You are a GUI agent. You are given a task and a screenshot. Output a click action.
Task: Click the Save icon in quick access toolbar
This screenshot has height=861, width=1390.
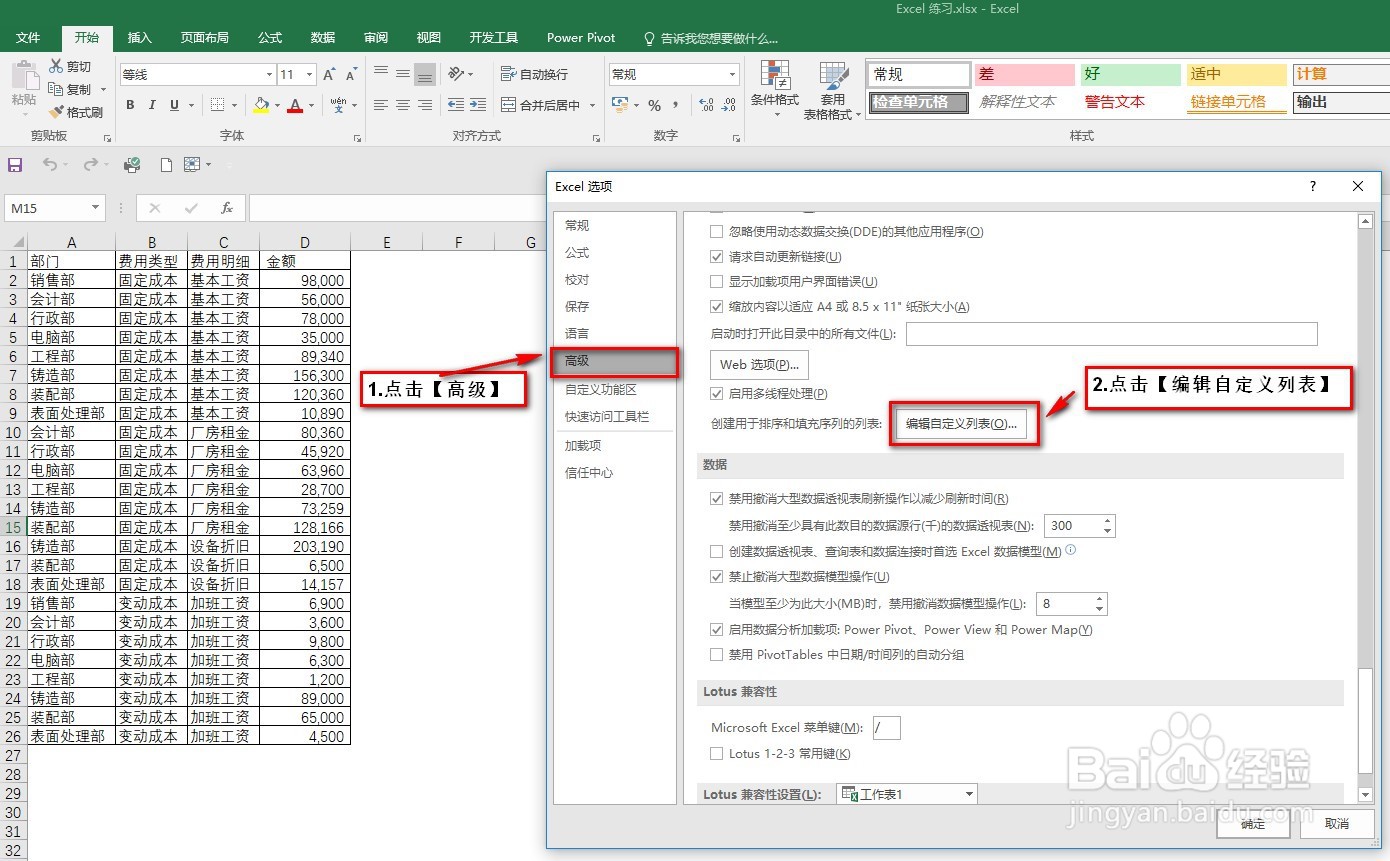click(x=15, y=165)
